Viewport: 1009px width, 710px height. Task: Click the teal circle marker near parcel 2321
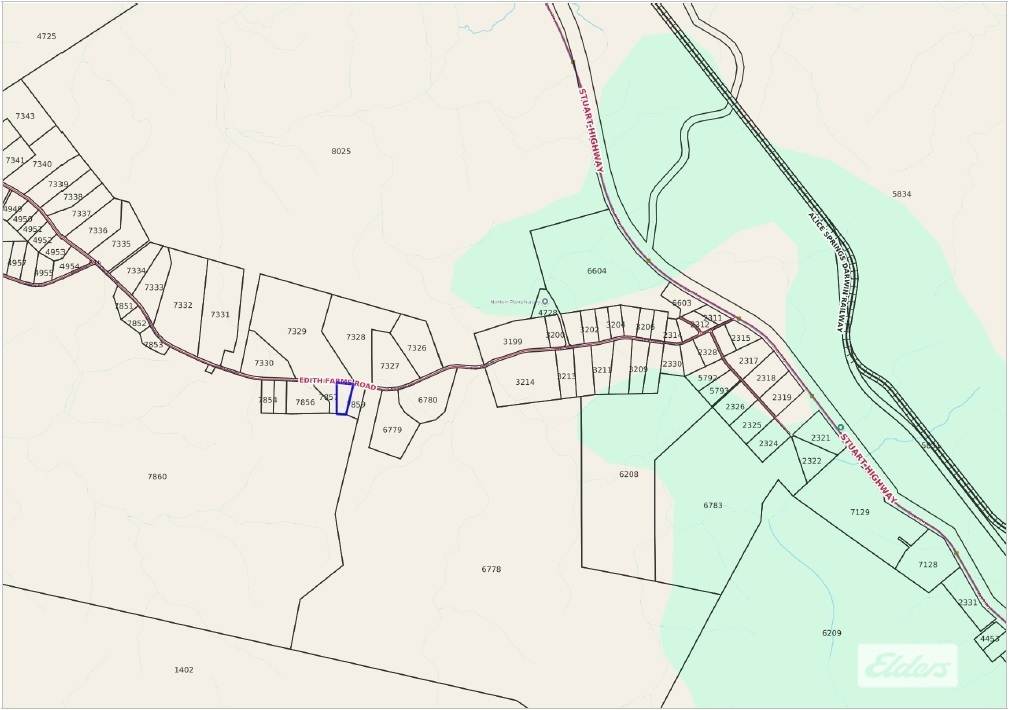pyautogui.click(x=840, y=427)
